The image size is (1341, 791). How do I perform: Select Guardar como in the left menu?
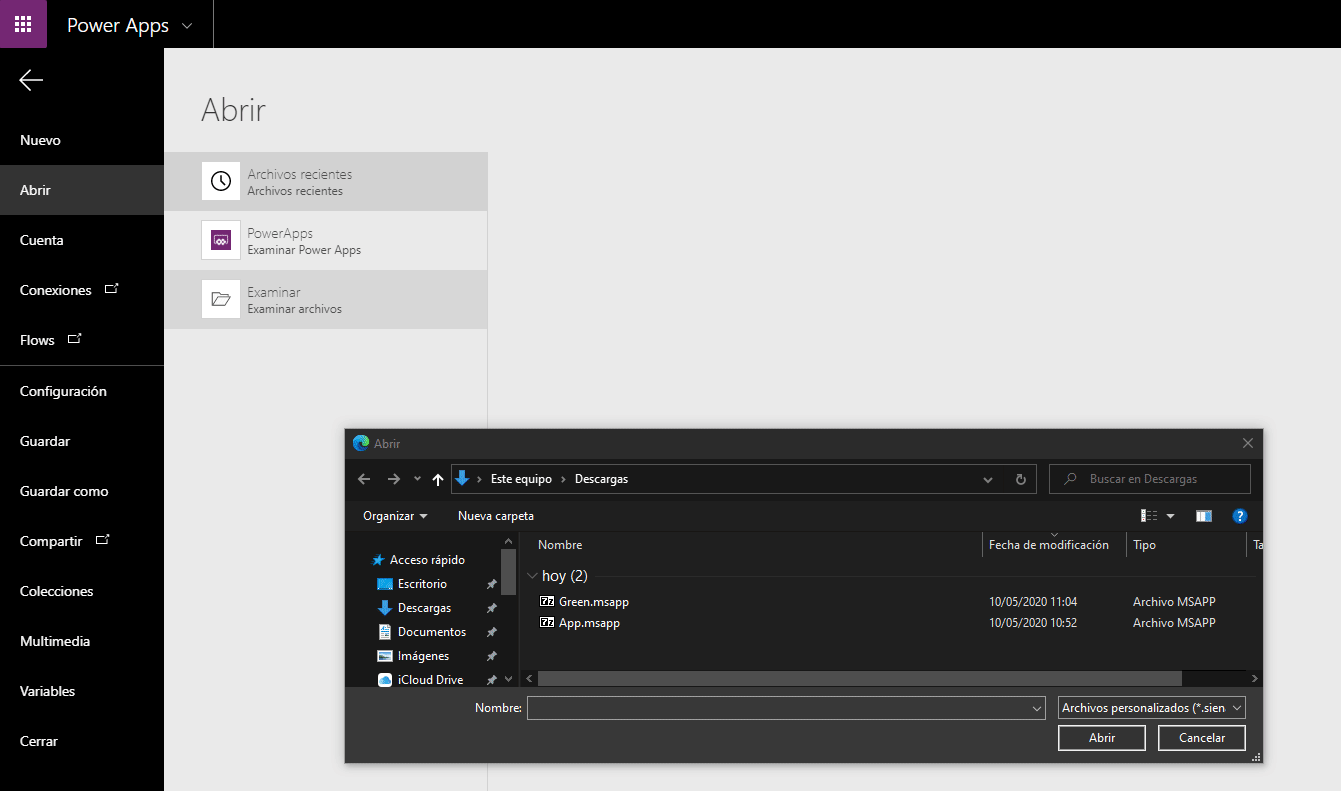[x=64, y=491]
